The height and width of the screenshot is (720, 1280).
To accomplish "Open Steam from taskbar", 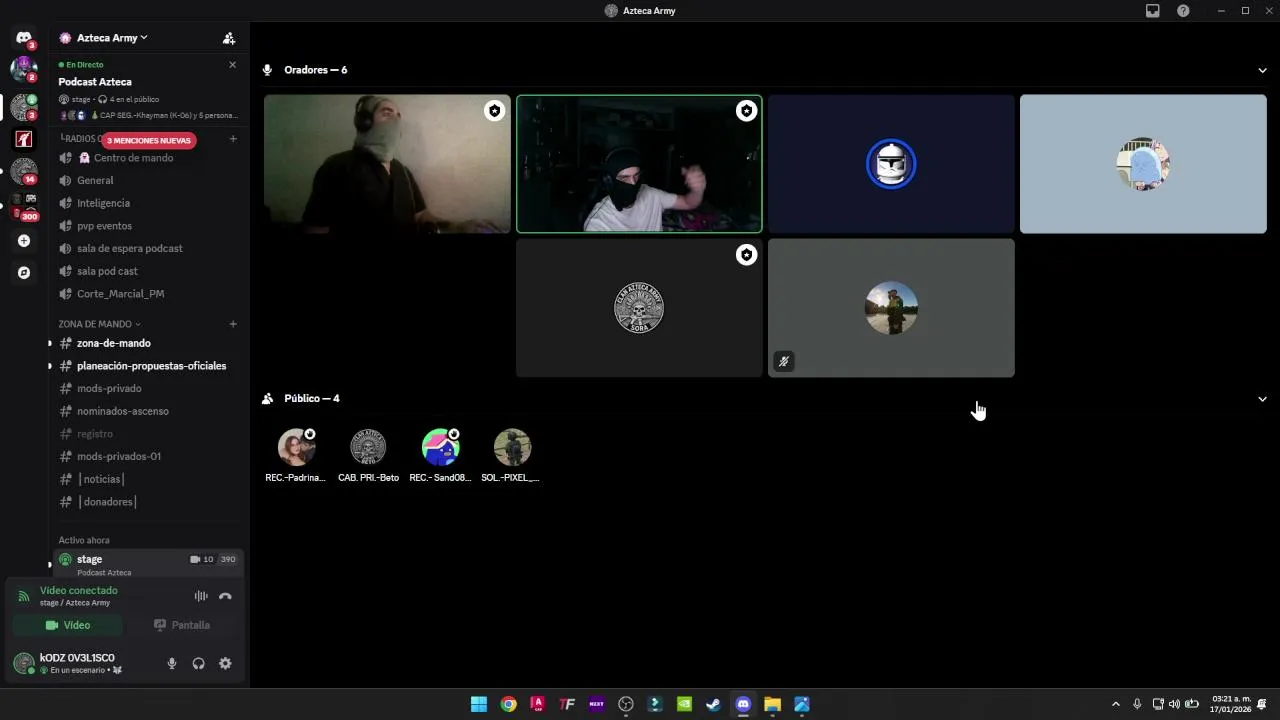I will tap(713, 704).
